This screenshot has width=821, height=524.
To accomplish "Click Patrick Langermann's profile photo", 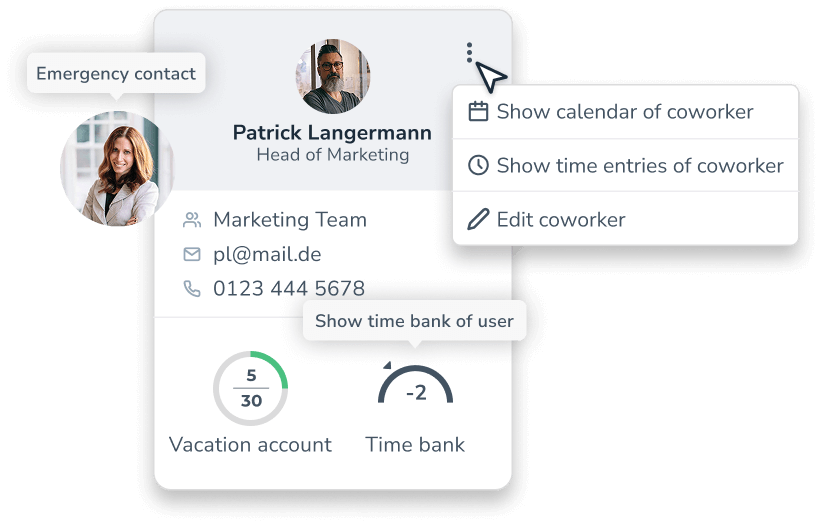I will (333, 76).
